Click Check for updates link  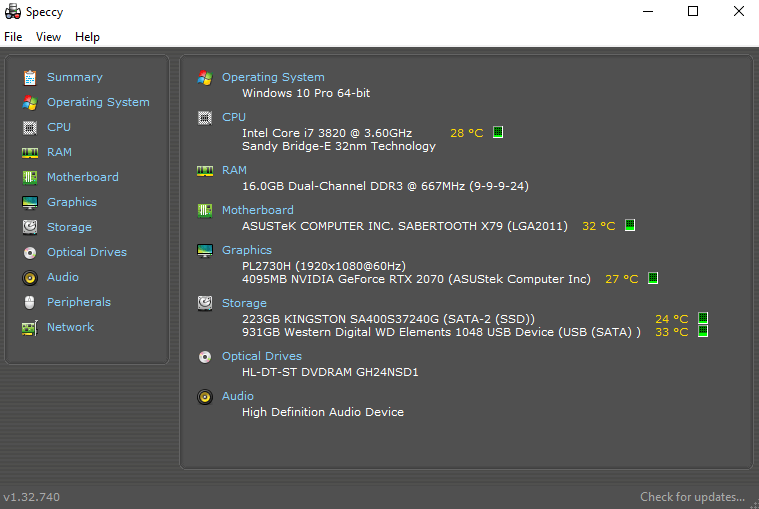[692, 497]
